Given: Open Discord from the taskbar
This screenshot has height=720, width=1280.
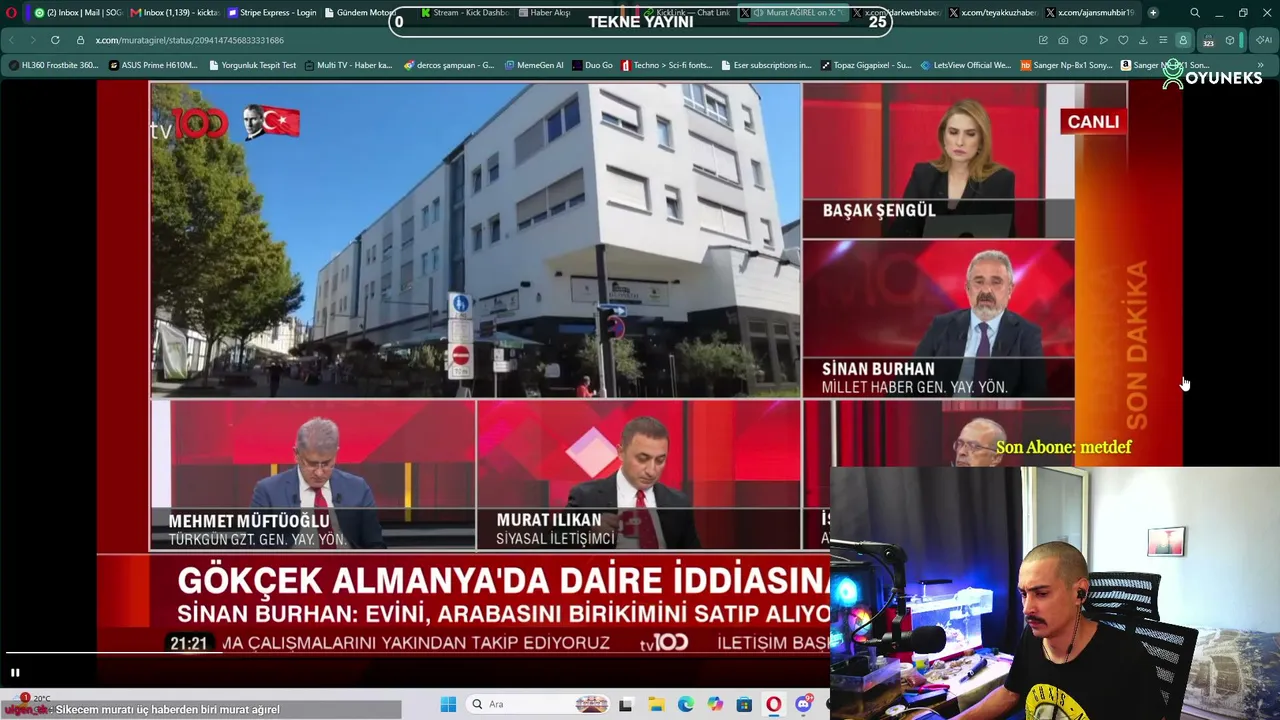Looking at the screenshot, I should 803,704.
